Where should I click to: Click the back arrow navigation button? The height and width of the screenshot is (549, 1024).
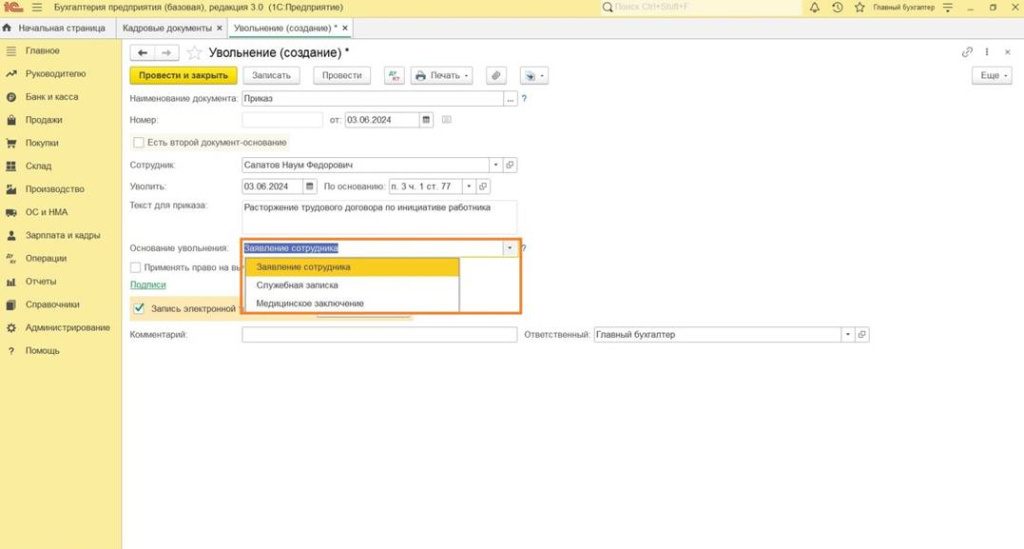(143, 52)
